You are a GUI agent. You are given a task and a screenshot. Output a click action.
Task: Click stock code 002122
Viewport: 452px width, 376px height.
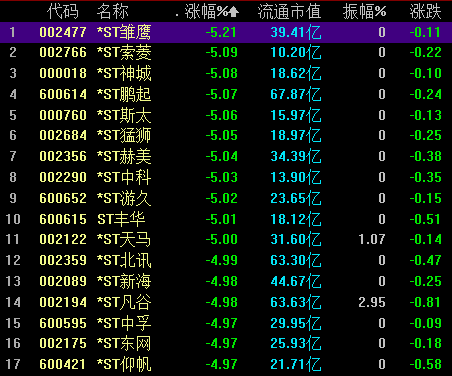click(63, 239)
